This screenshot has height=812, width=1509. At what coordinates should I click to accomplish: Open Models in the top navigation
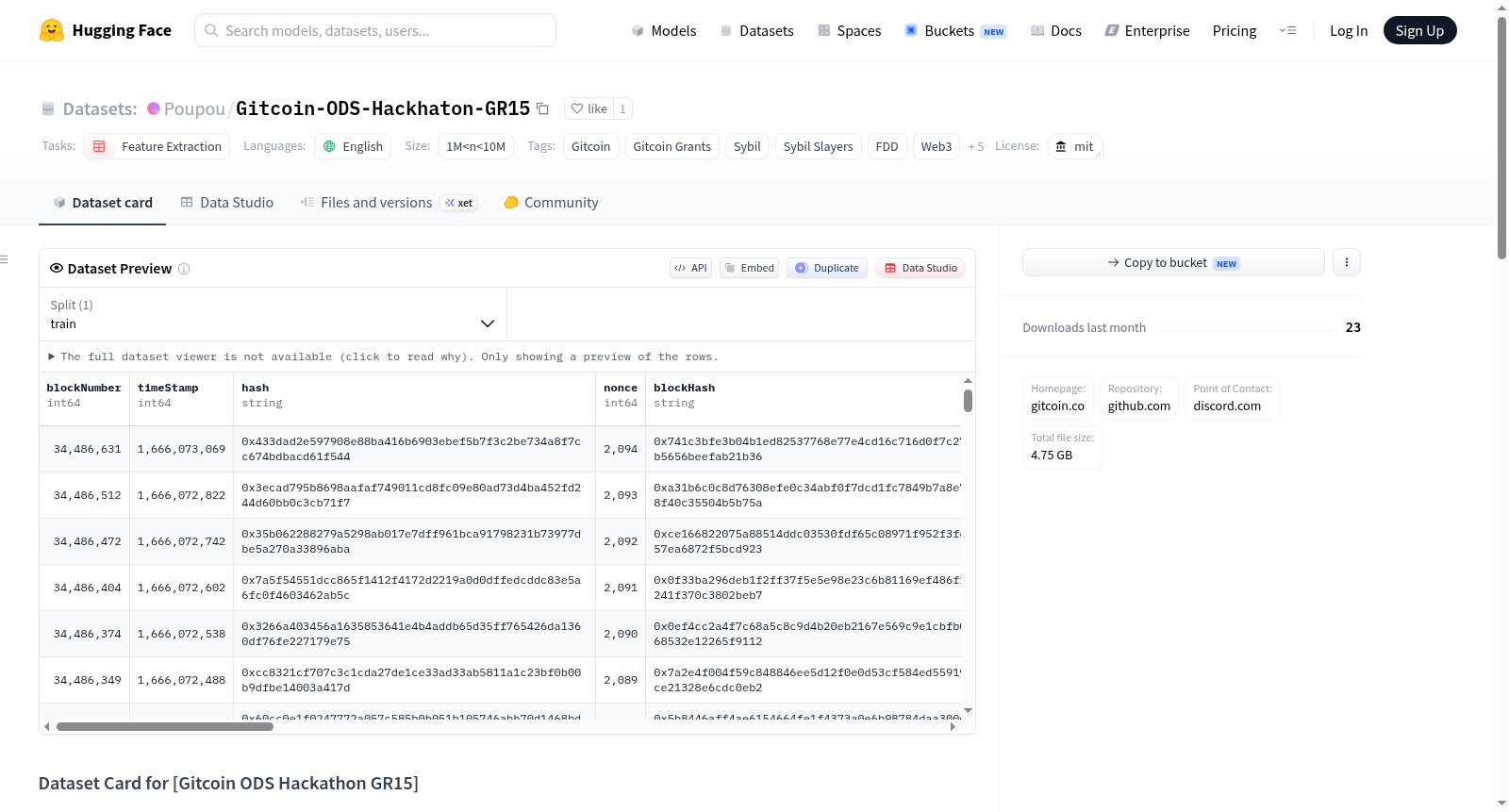click(x=664, y=30)
